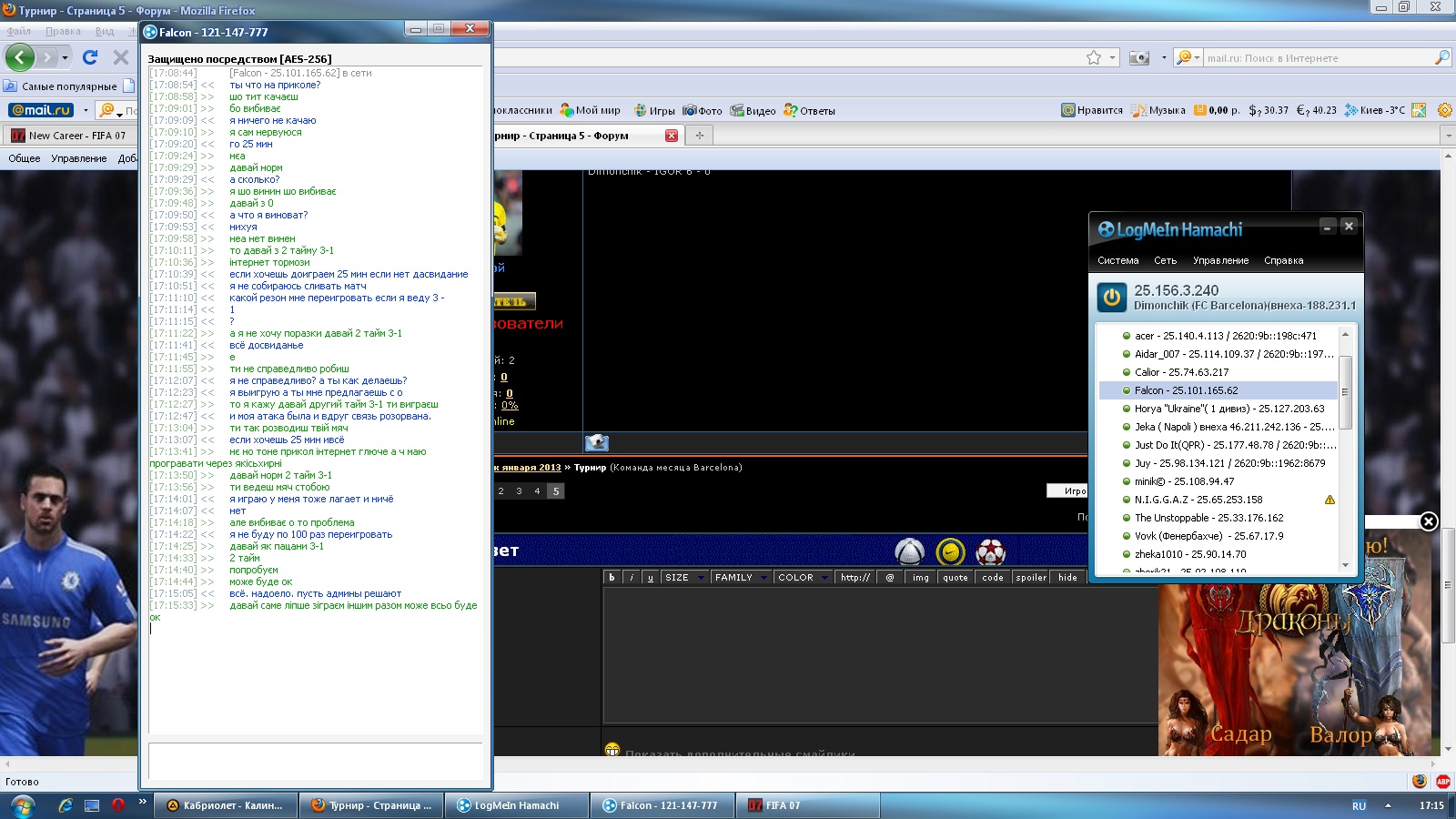The height and width of the screenshot is (819, 1456).
Task: Click in the Falcon chat message input box
Action: pyautogui.click(x=316, y=761)
